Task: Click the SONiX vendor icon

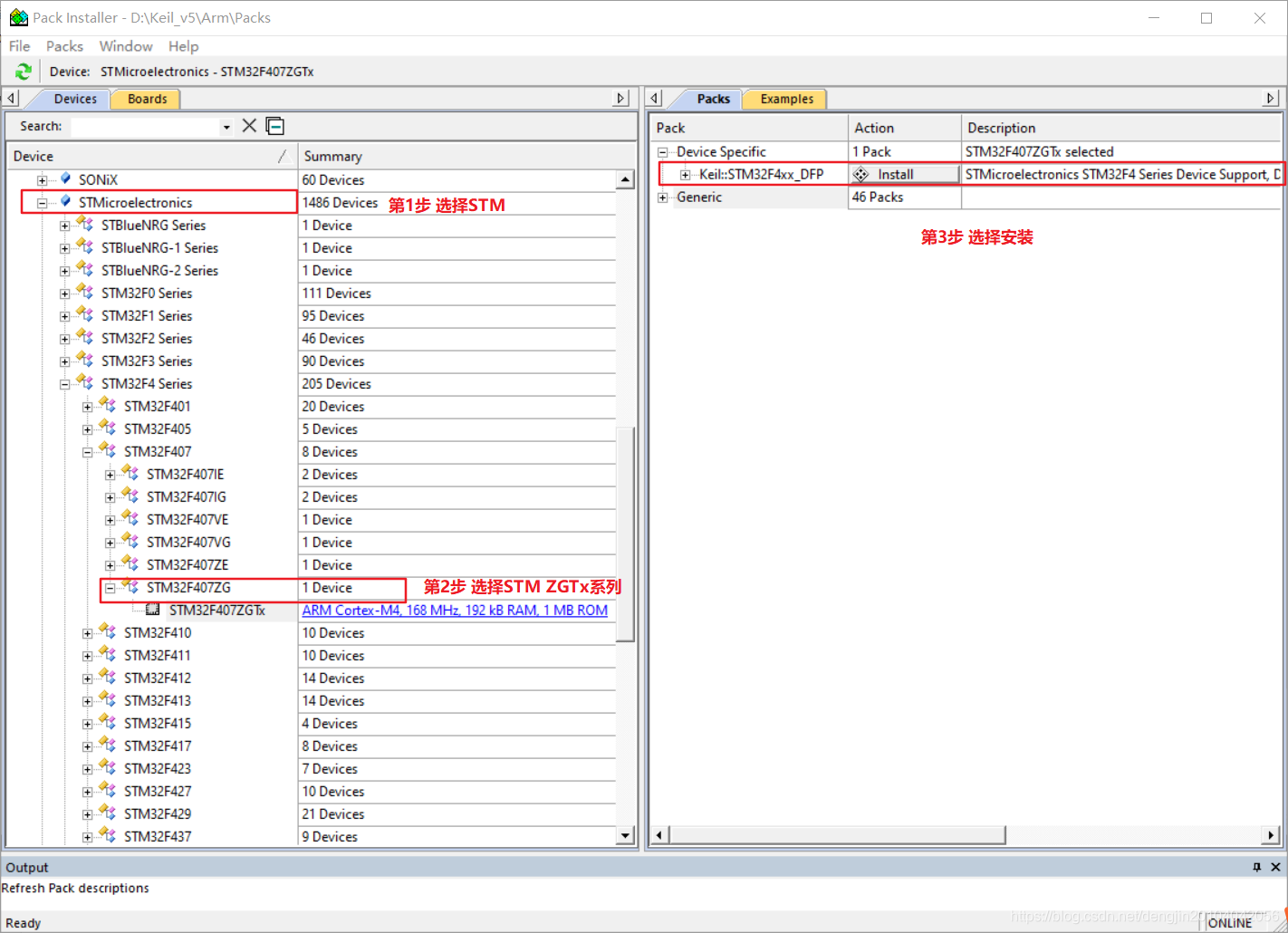Action: [x=65, y=178]
